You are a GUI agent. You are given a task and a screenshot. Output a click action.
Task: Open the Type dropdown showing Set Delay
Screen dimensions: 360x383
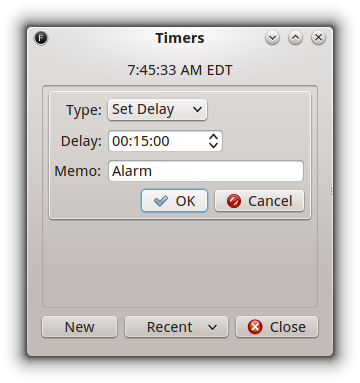point(157,109)
